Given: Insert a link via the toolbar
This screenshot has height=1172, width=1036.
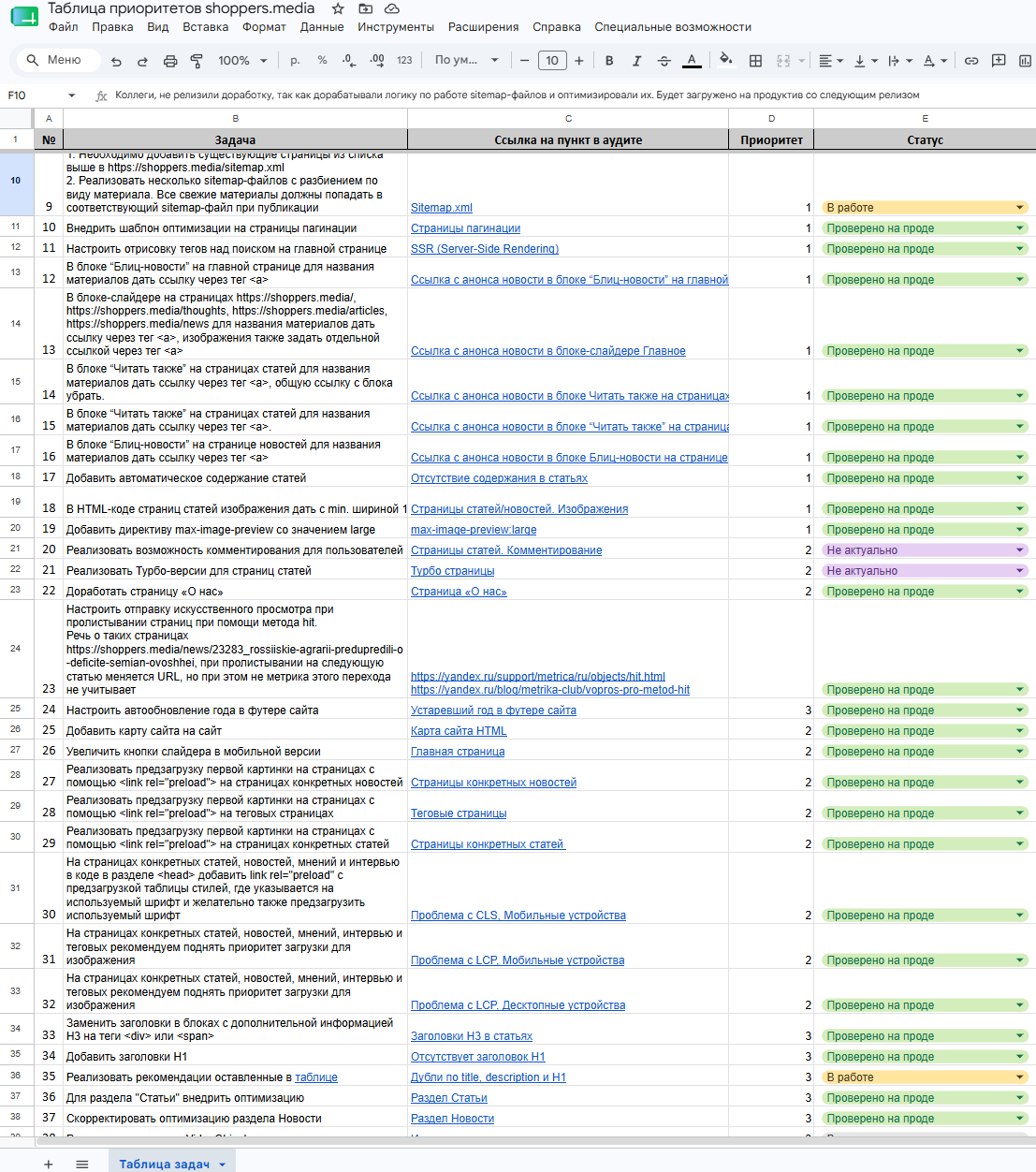Looking at the screenshot, I should (971, 61).
